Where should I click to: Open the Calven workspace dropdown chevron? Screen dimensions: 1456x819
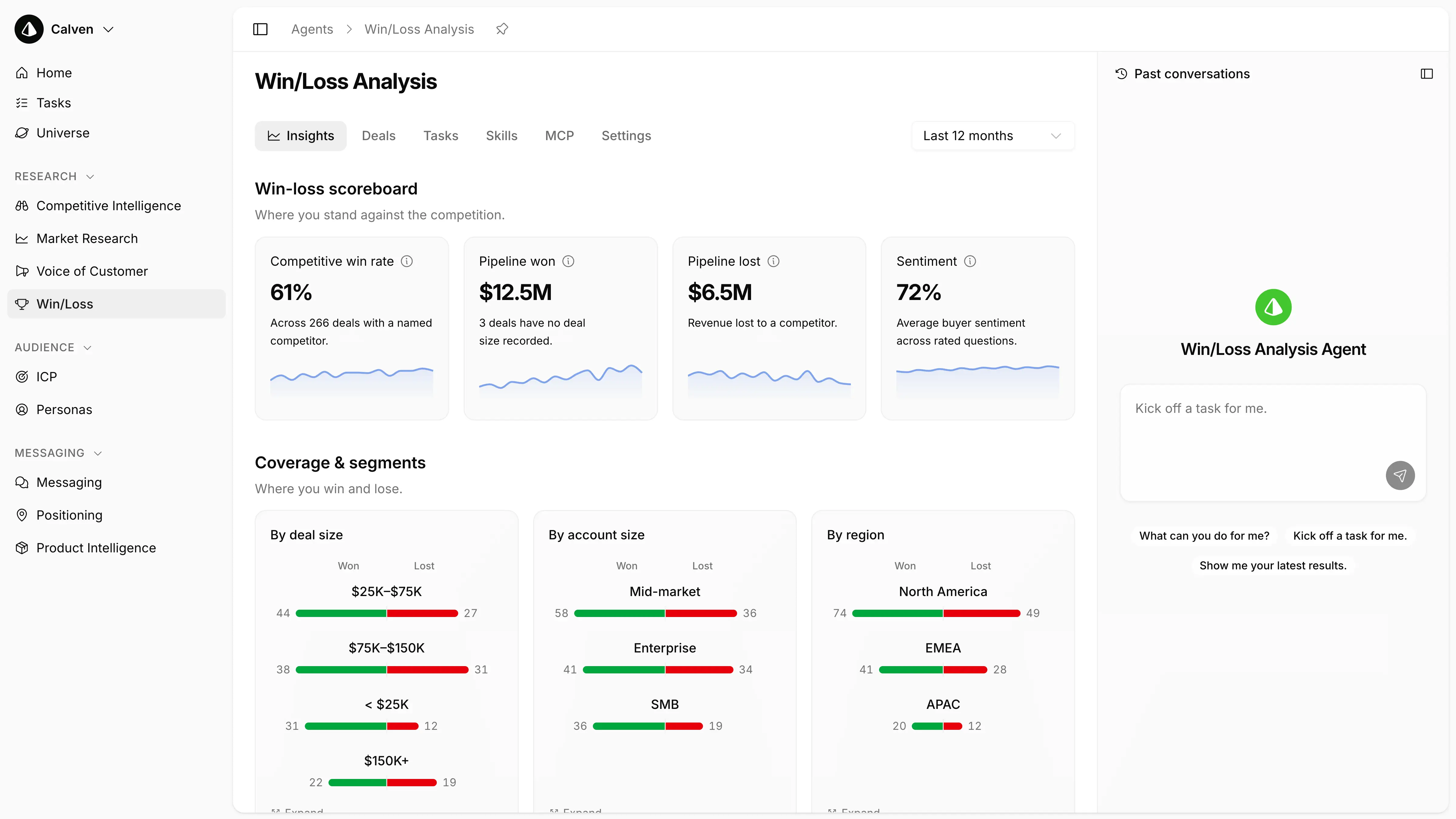pos(109,29)
